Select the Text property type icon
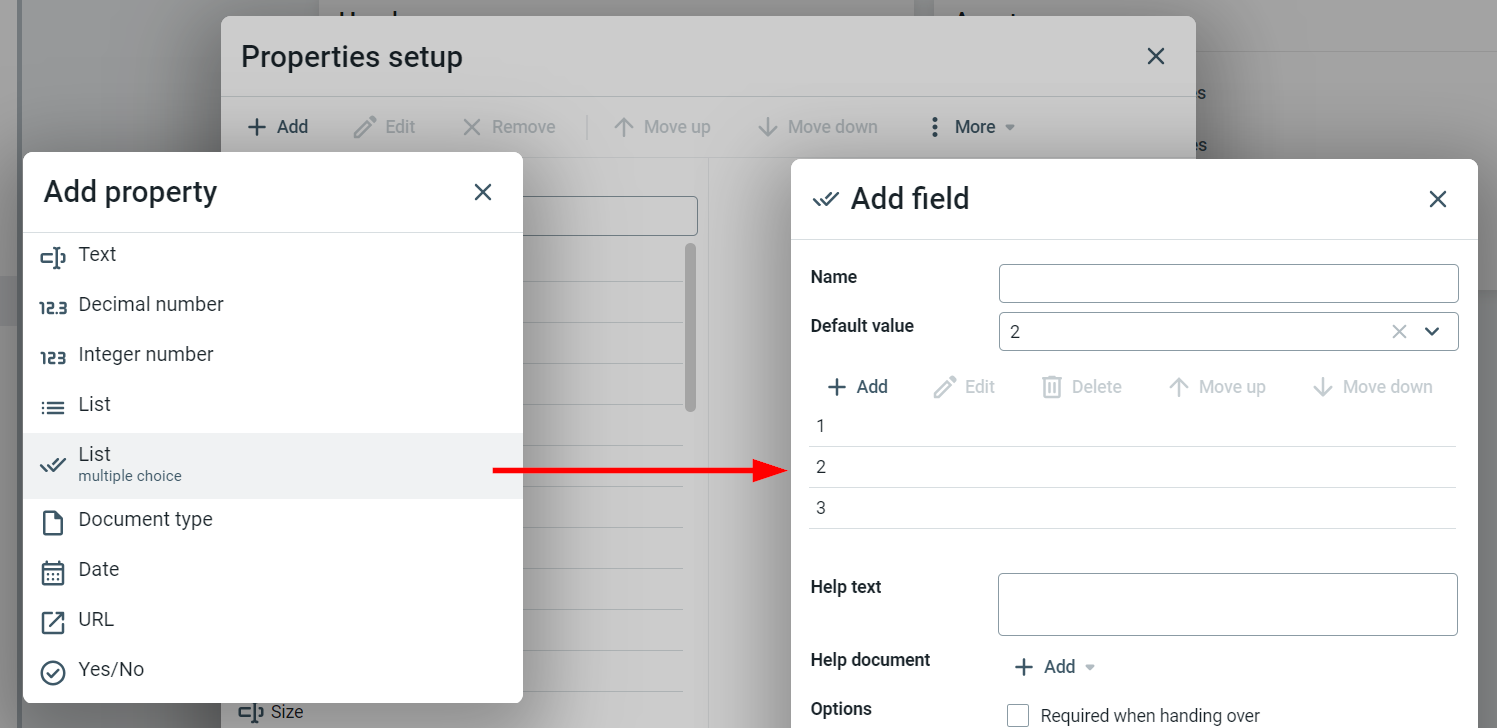 click(x=53, y=258)
